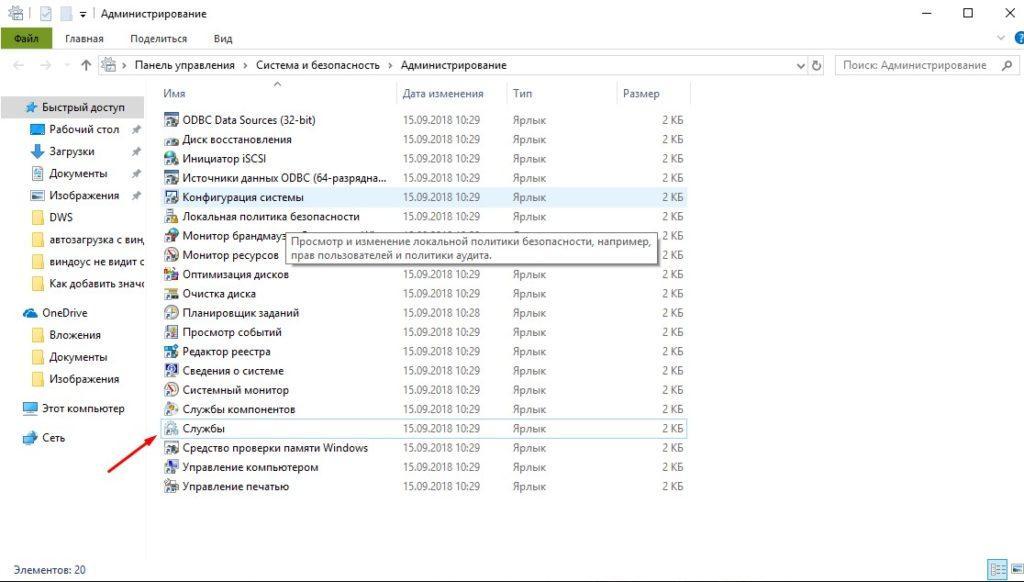Select the Диск восстановления shortcut icon
This screenshot has width=1024, height=582.
click(171, 140)
